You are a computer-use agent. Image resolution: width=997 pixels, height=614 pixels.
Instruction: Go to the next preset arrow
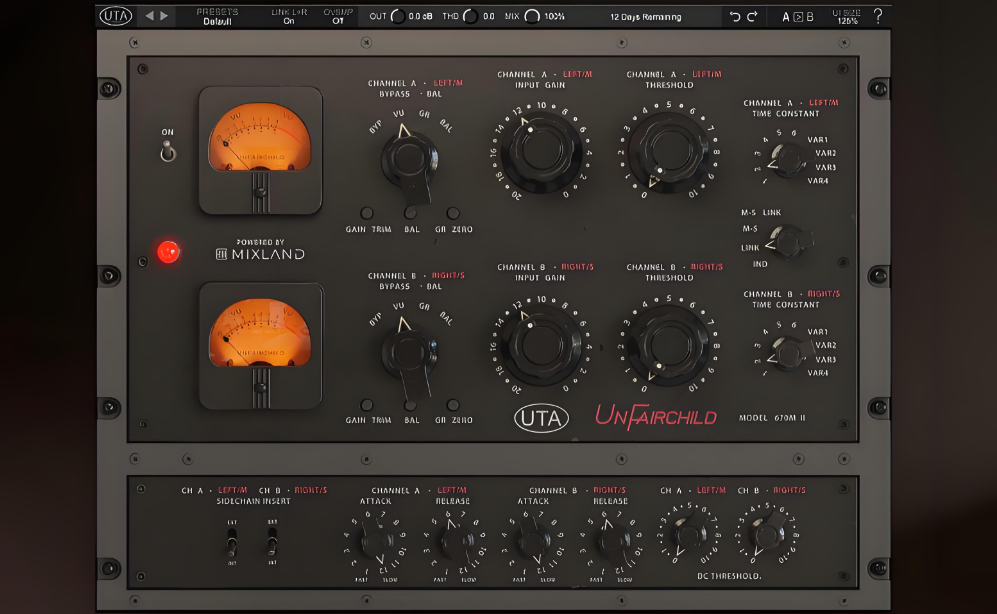coord(166,16)
